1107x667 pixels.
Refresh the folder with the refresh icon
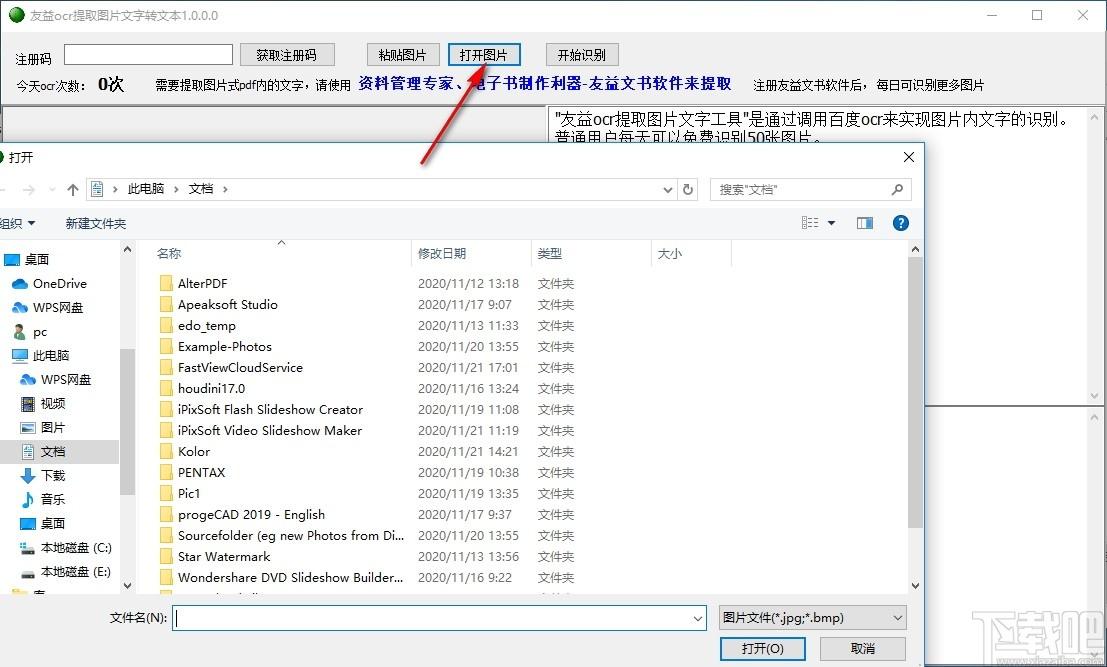click(688, 189)
